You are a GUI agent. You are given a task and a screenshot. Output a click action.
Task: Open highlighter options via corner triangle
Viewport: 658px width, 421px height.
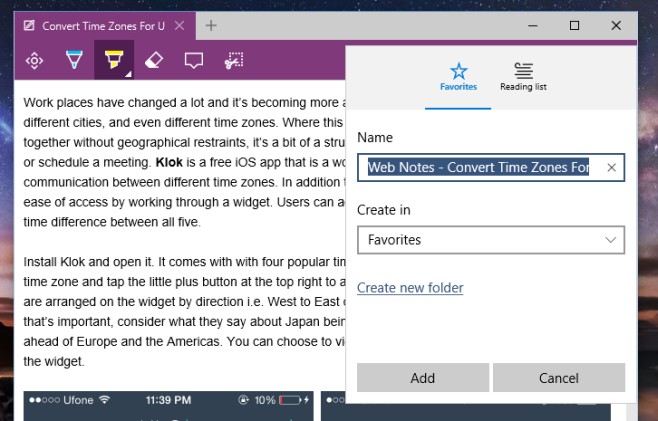[129, 74]
